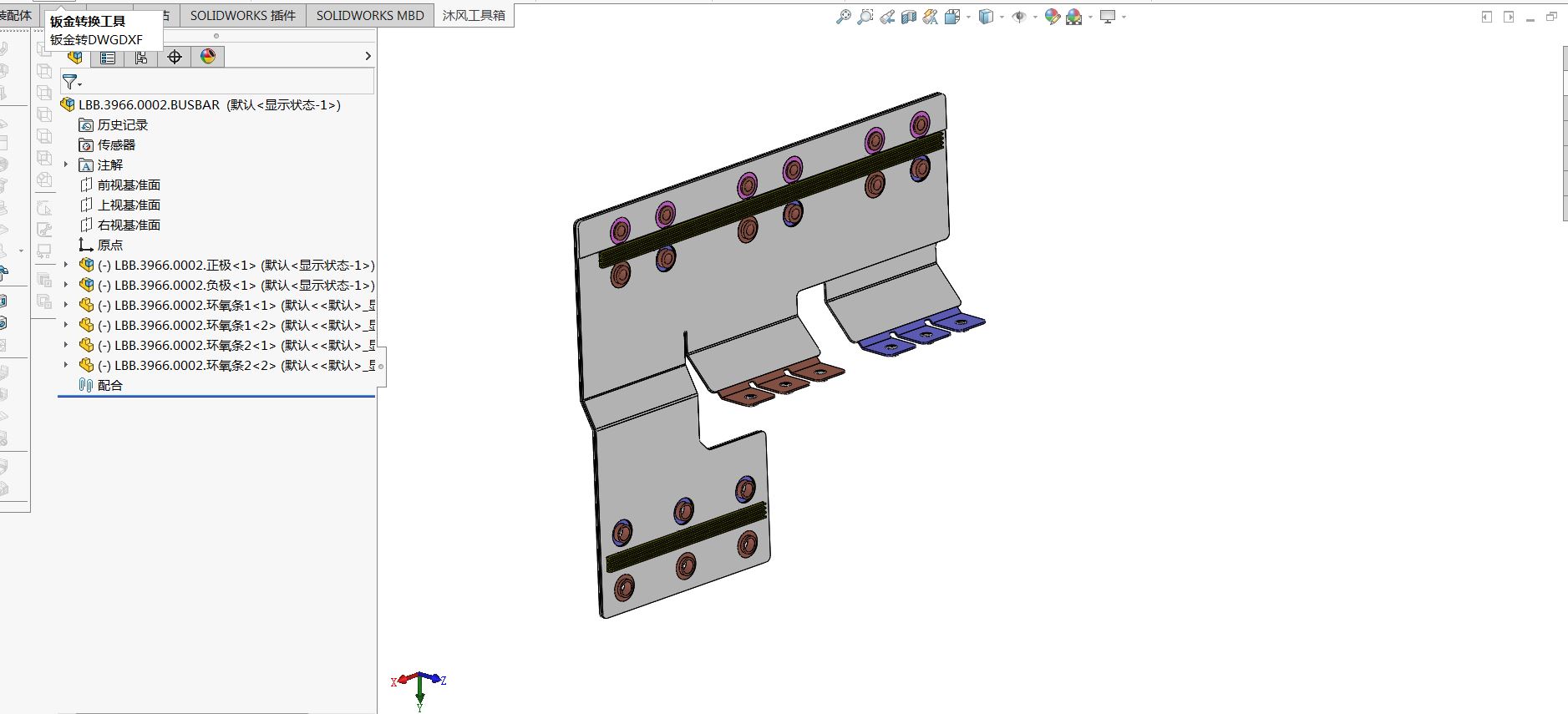Open View Settings dropdown arrow
This screenshot has height=714, width=1568.
1124,17
